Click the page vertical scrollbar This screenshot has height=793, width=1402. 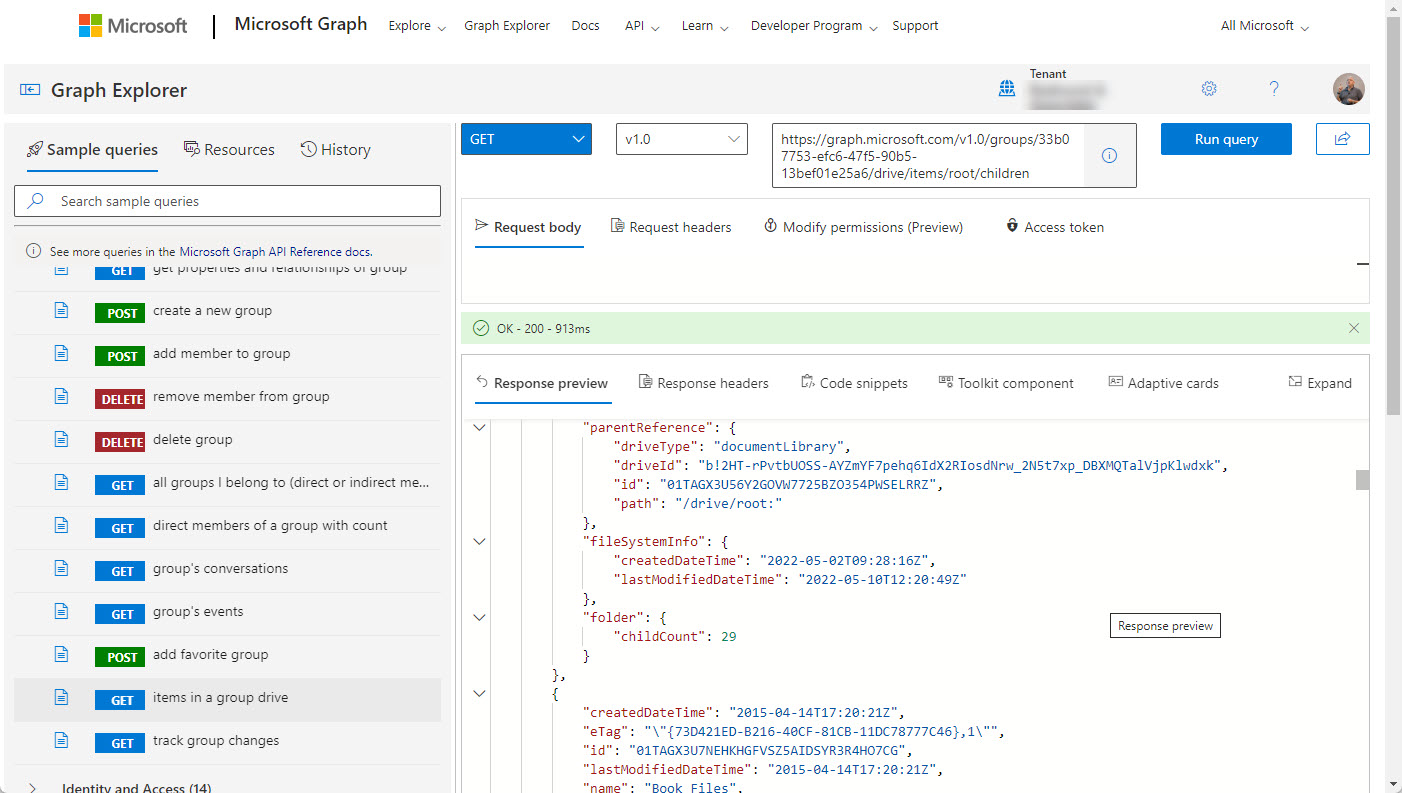tap(1394, 215)
